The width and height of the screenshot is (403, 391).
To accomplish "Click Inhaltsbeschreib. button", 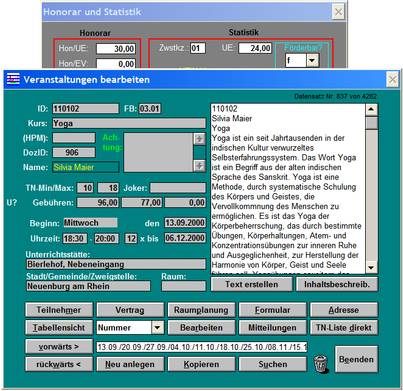I will (337, 285).
